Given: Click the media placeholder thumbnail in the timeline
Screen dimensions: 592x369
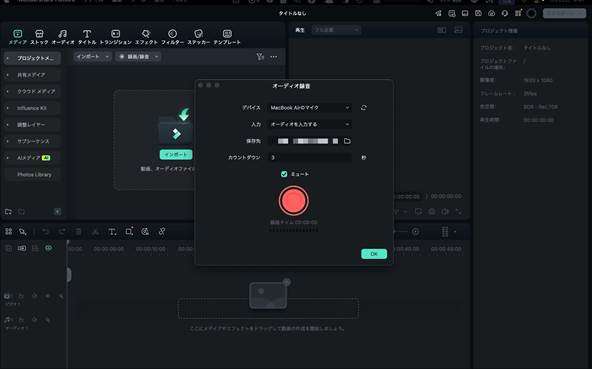Looking at the screenshot, I should click(x=268, y=296).
